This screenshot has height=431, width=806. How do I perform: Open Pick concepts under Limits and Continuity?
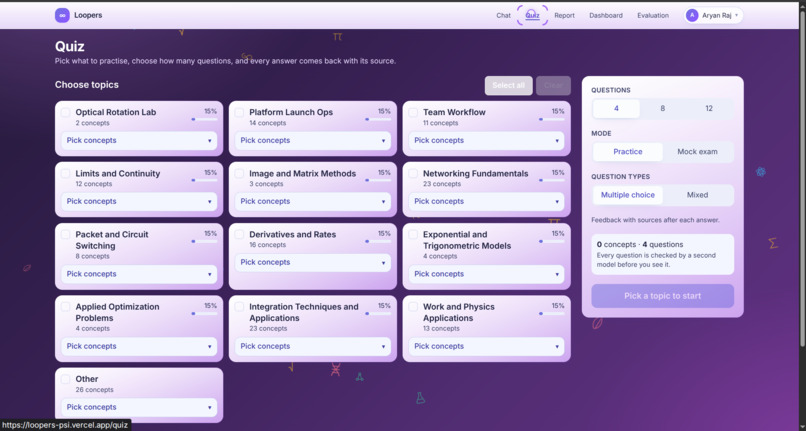[x=139, y=202]
